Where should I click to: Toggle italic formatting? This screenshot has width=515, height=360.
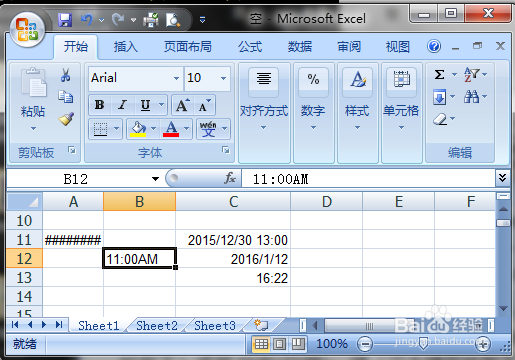122,105
